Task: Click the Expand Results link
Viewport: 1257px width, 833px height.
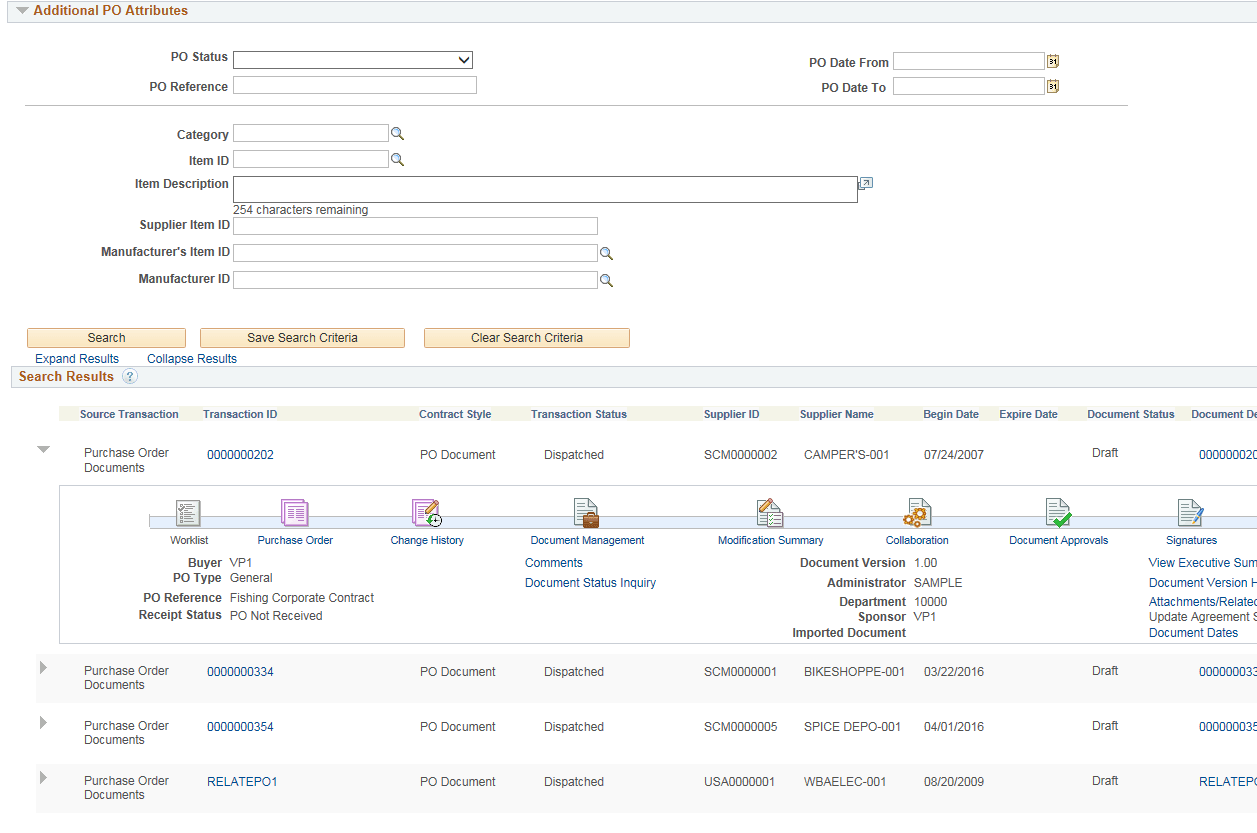Action: pyautogui.click(x=77, y=358)
